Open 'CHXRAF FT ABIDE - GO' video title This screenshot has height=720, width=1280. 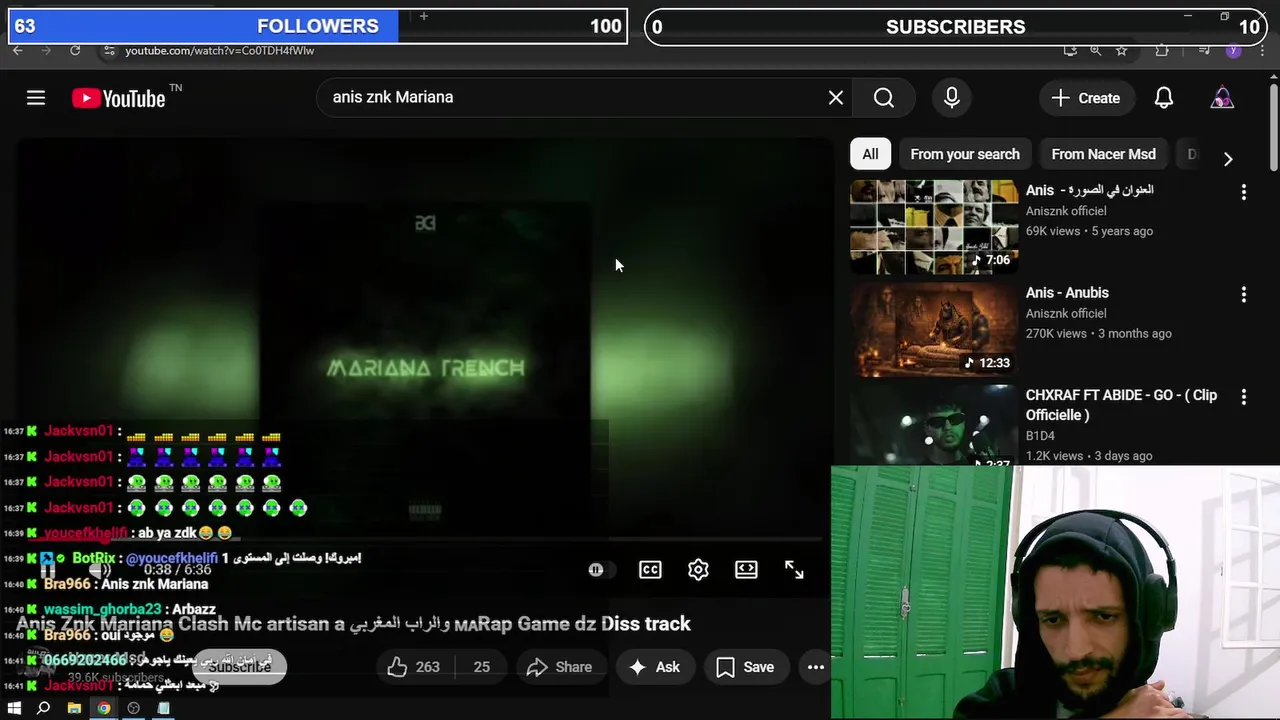[x=1121, y=404]
